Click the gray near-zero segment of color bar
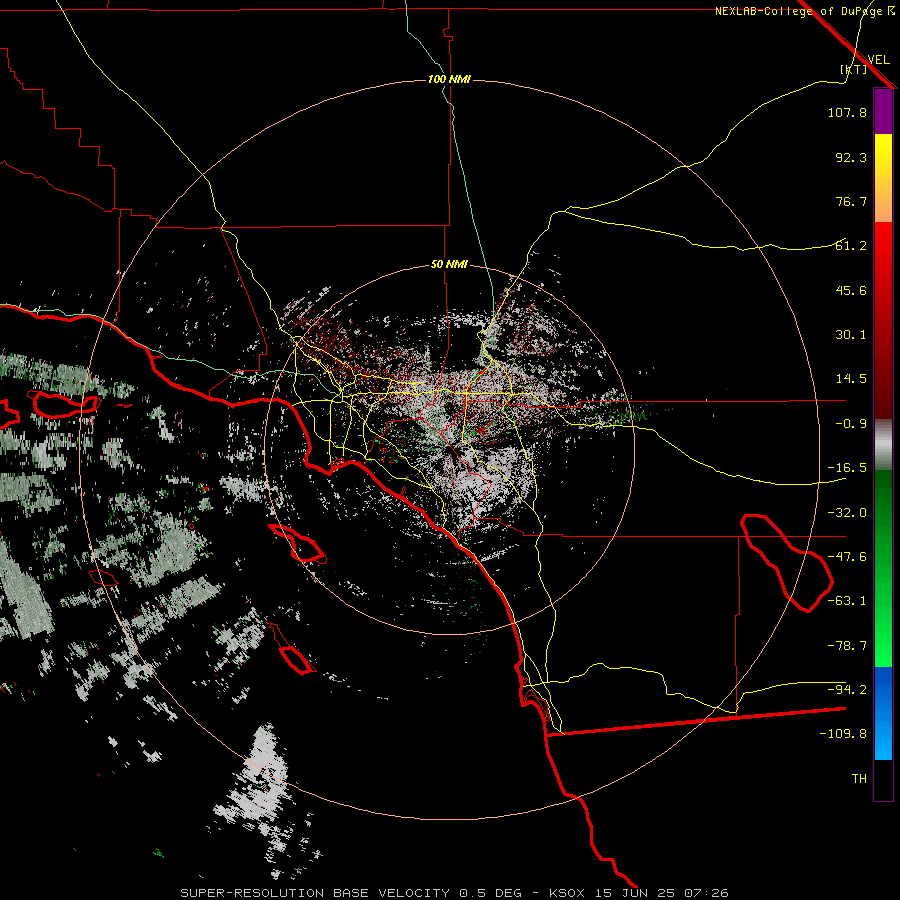900x900 pixels. (883, 445)
